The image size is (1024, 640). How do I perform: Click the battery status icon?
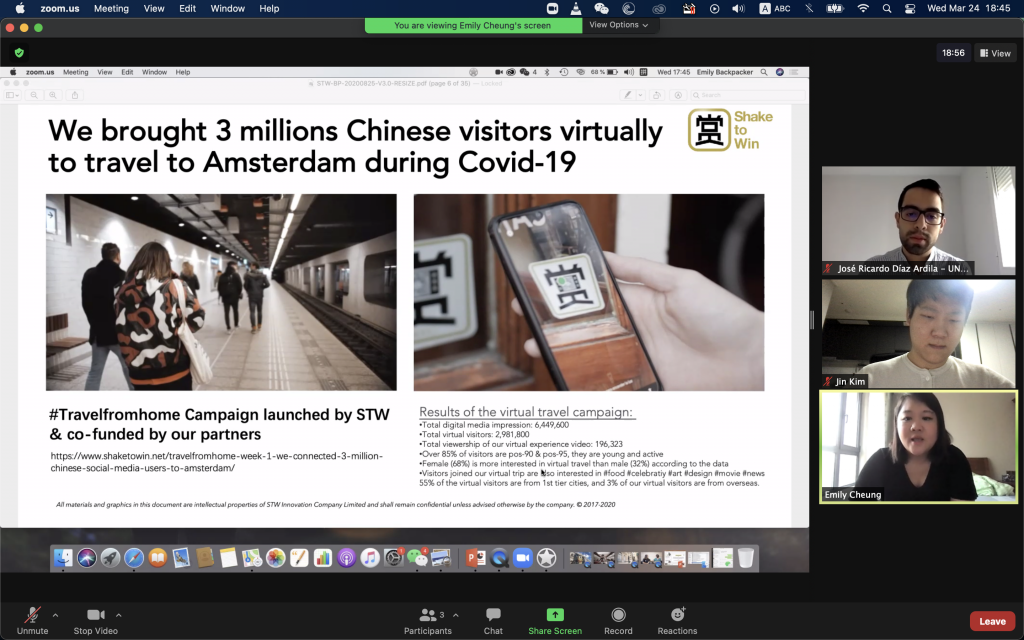[x=835, y=8]
